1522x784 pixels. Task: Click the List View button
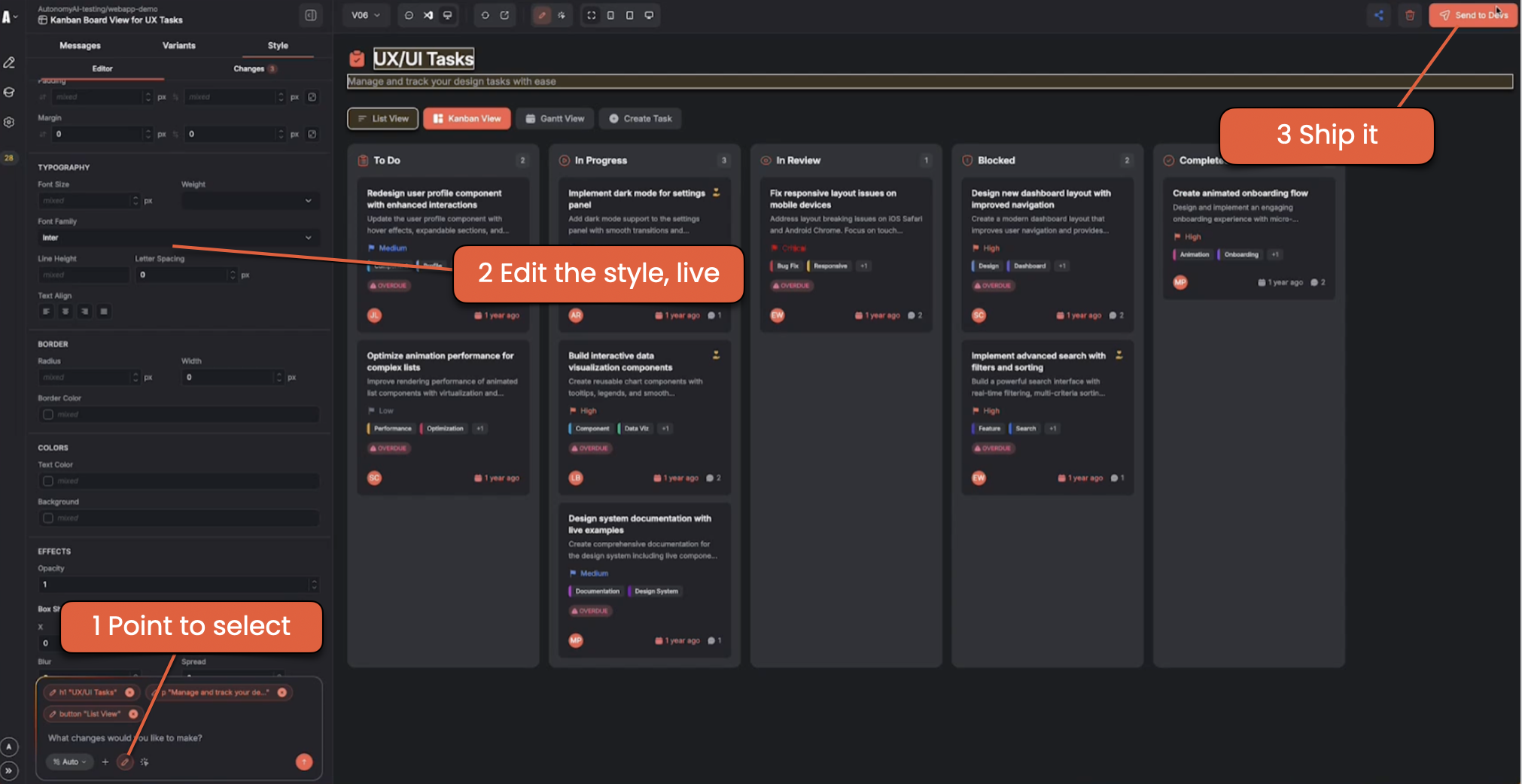383,118
